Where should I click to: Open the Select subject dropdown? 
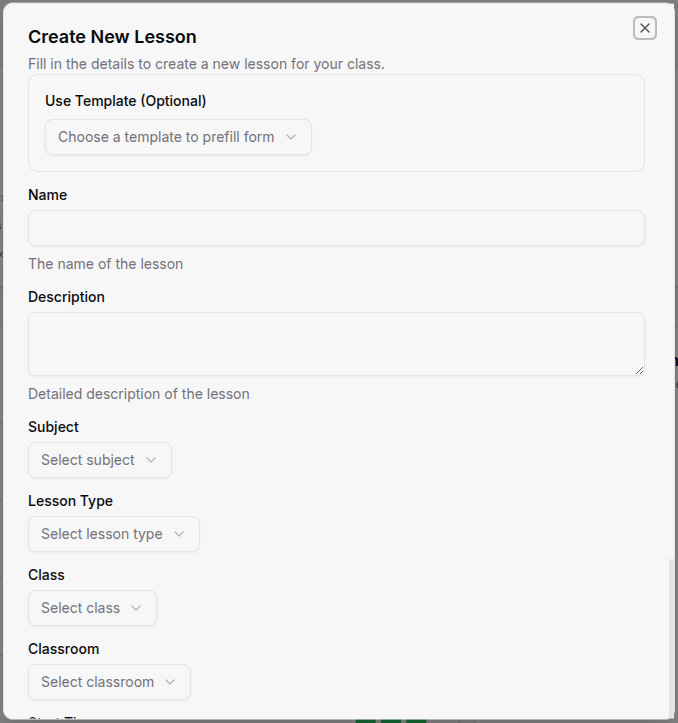[x=99, y=460]
